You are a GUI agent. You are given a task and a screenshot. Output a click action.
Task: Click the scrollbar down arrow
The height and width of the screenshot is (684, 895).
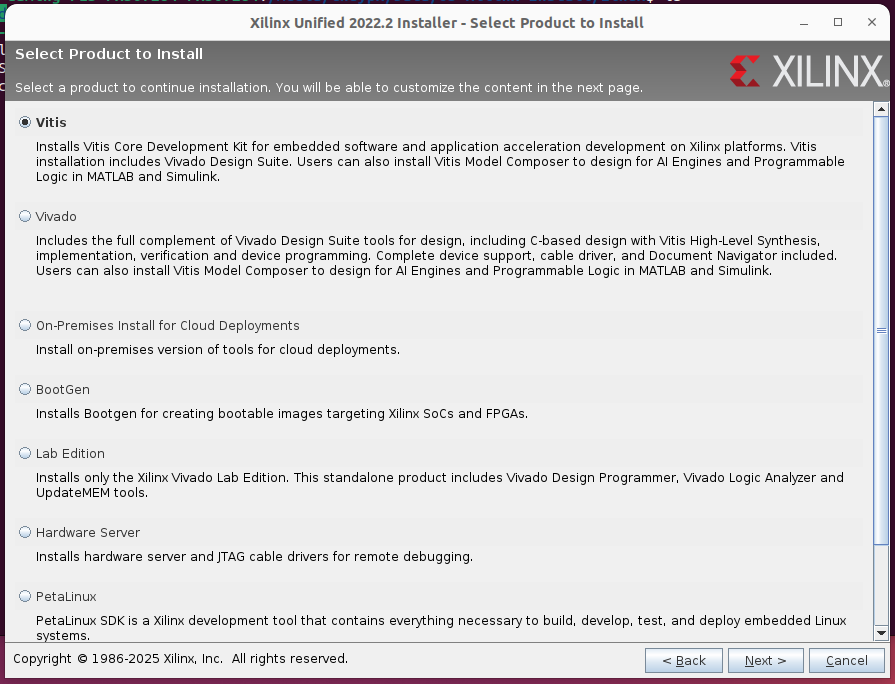[881, 633]
